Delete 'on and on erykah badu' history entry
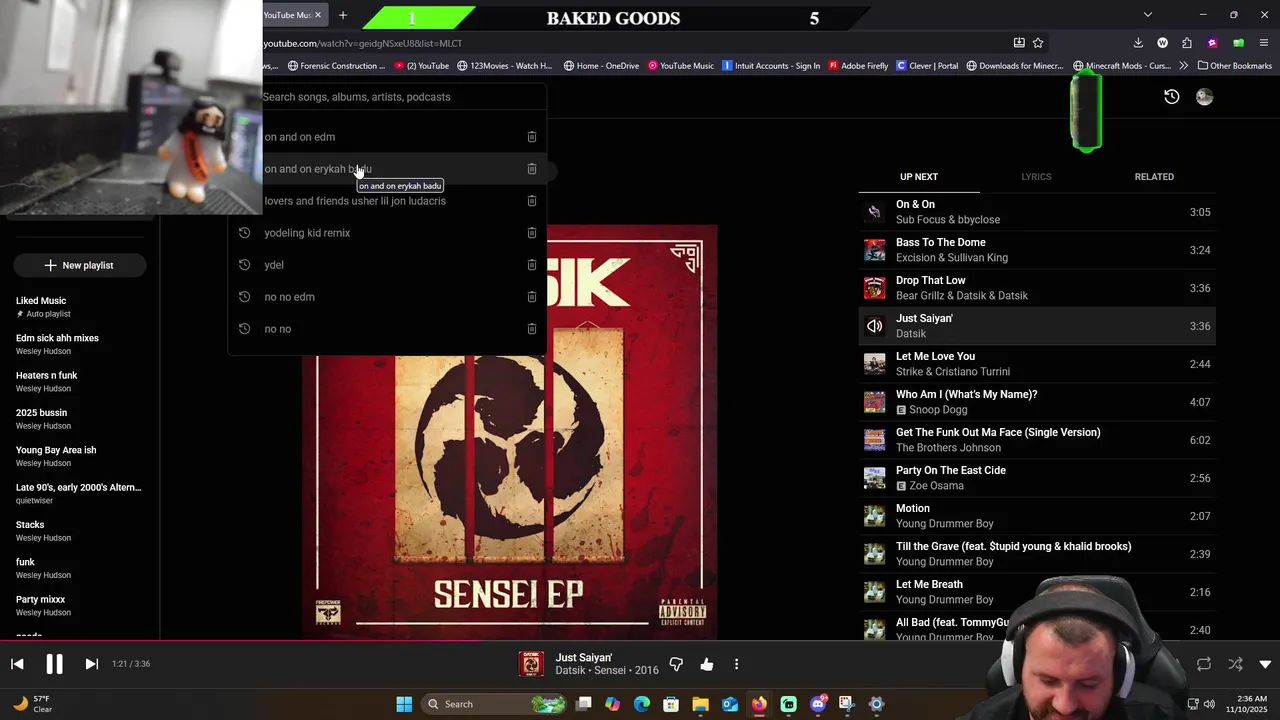 (x=532, y=169)
